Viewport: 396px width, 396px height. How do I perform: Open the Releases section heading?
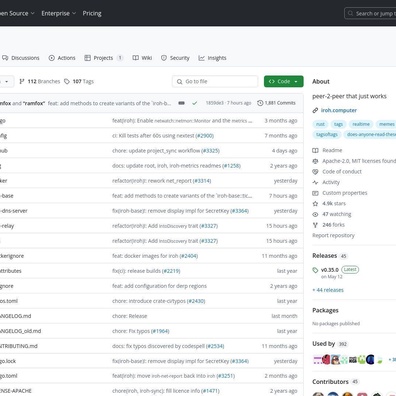coord(324,256)
